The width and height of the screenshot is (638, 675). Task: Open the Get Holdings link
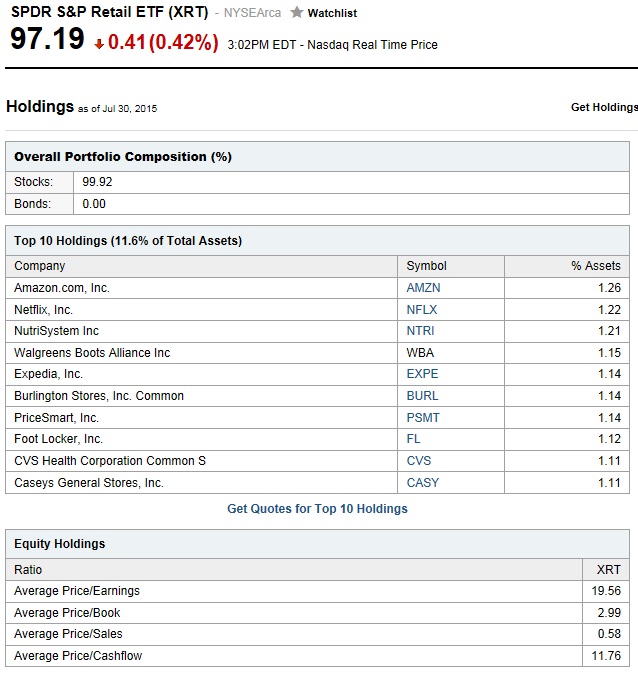[604, 107]
